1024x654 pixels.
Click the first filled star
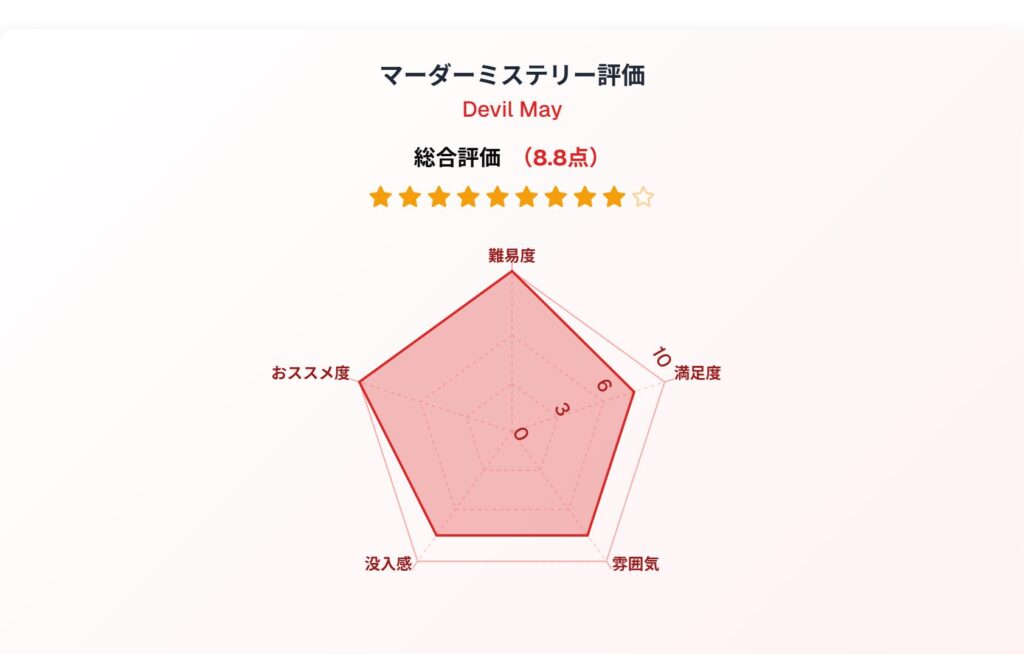coord(380,197)
